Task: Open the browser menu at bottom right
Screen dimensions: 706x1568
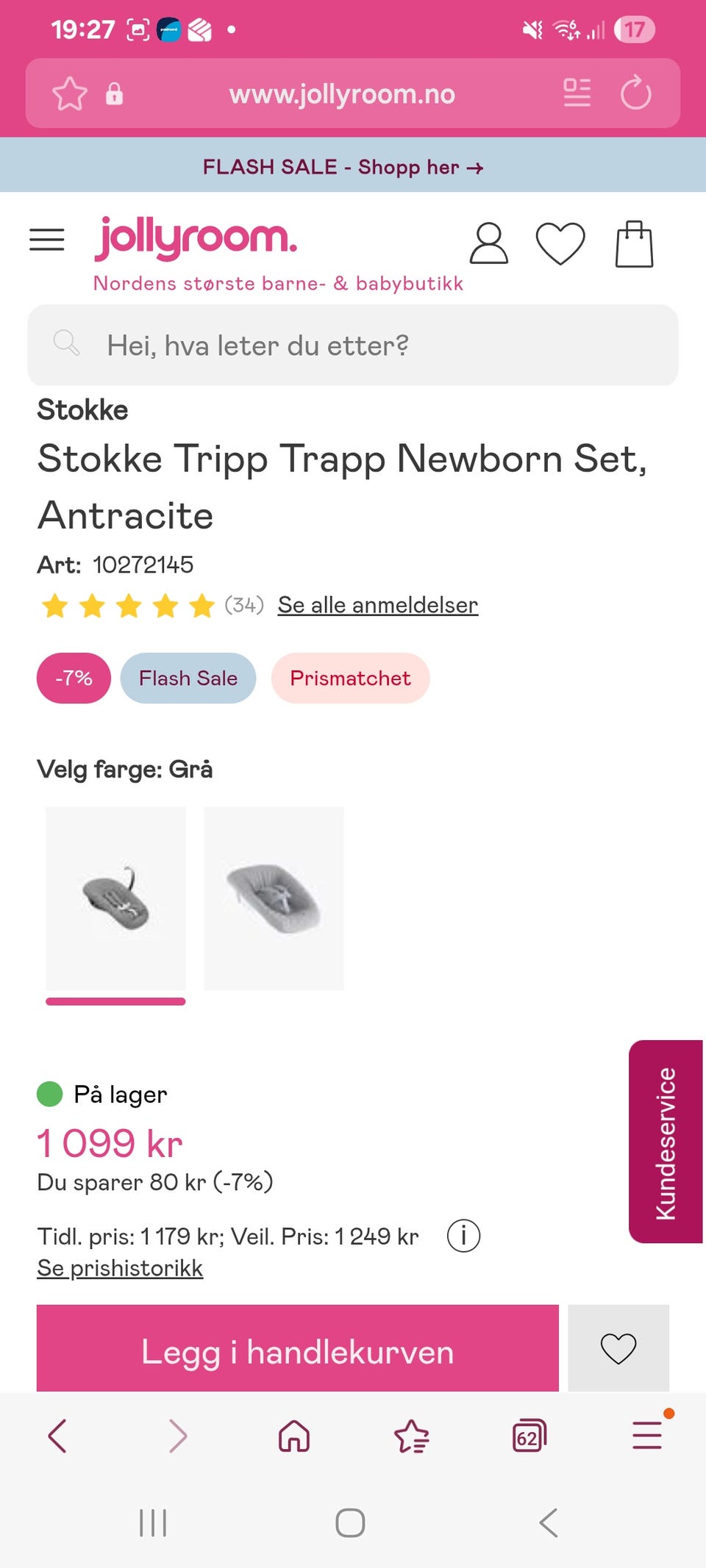Action: 647,1436
